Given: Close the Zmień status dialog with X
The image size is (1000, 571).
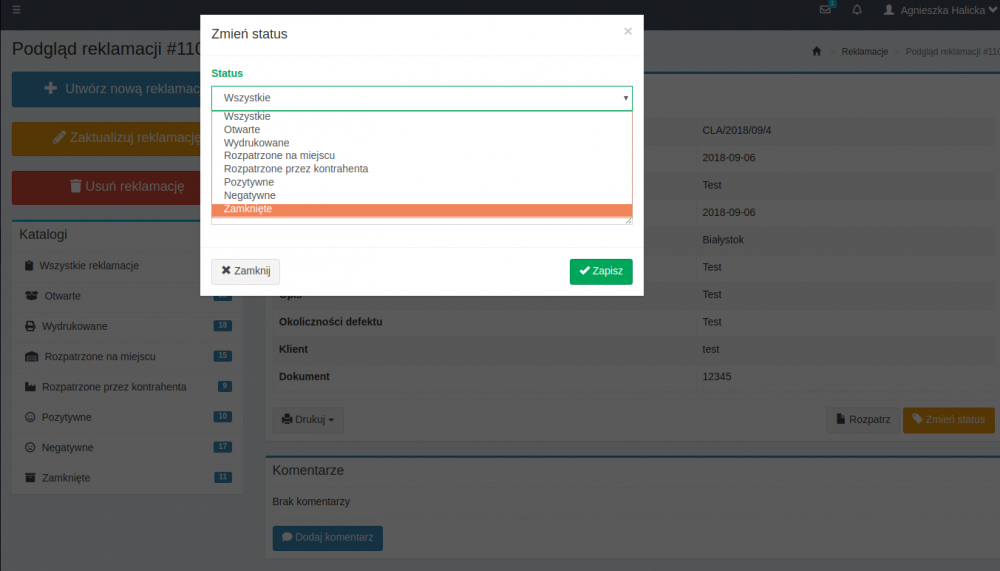Looking at the screenshot, I should pyautogui.click(x=628, y=32).
